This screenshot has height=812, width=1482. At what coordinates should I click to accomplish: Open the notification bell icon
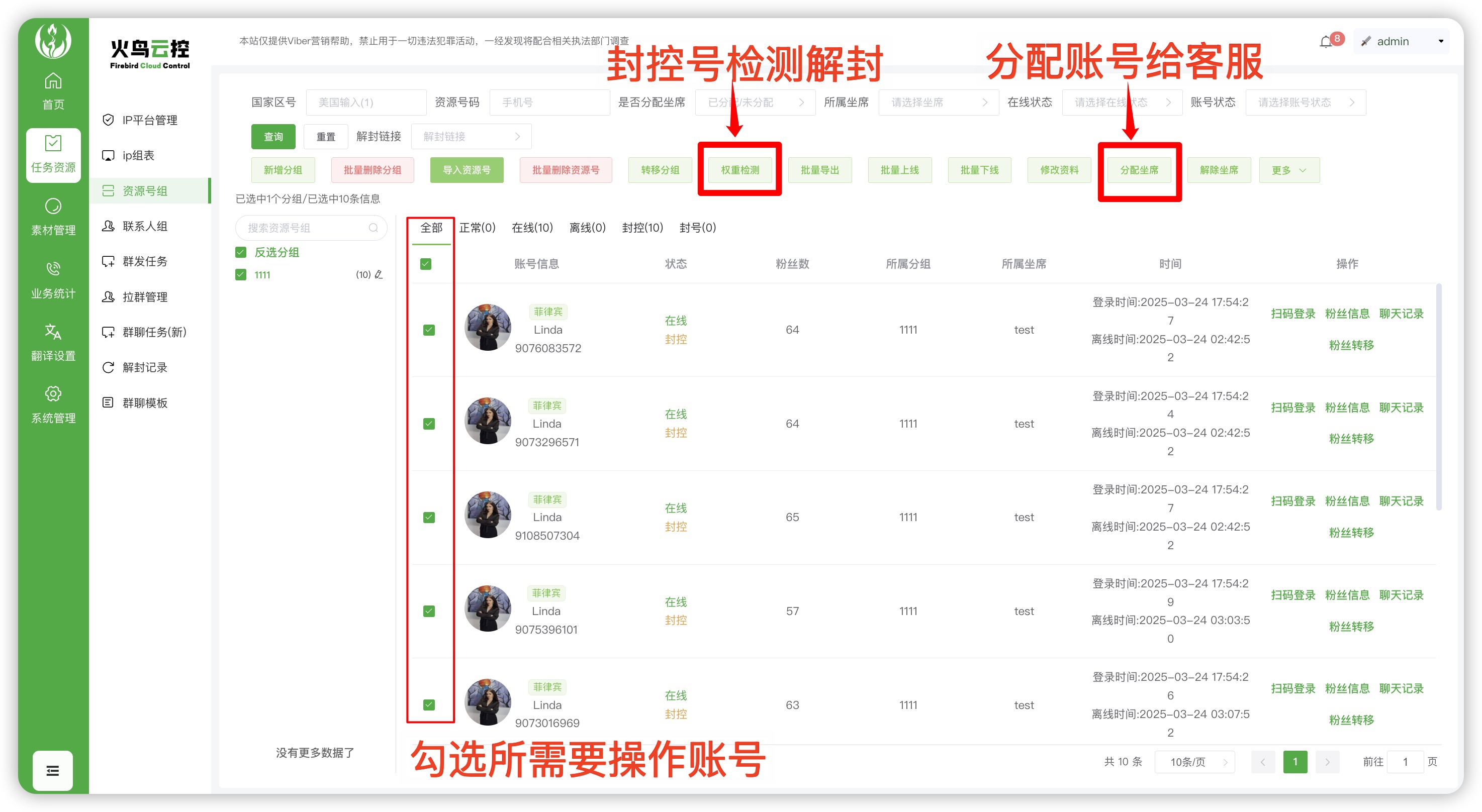[1326, 42]
